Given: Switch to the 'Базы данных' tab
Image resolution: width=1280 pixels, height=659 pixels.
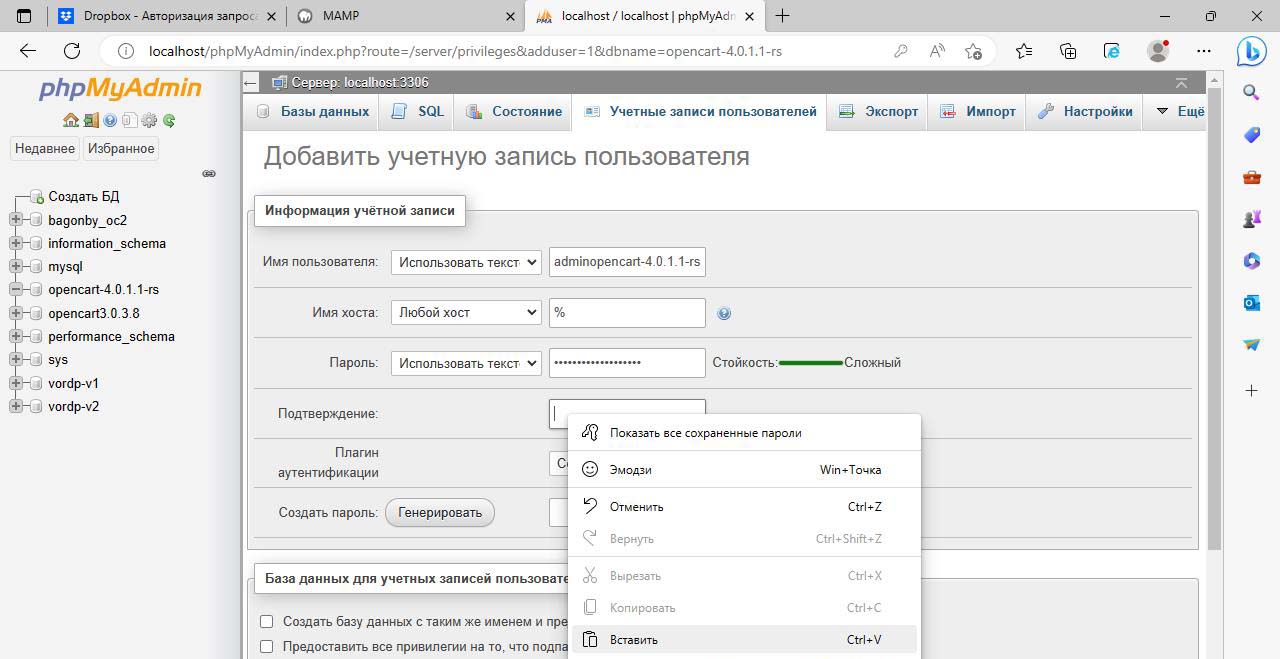Looking at the screenshot, I should coord(312,112).
